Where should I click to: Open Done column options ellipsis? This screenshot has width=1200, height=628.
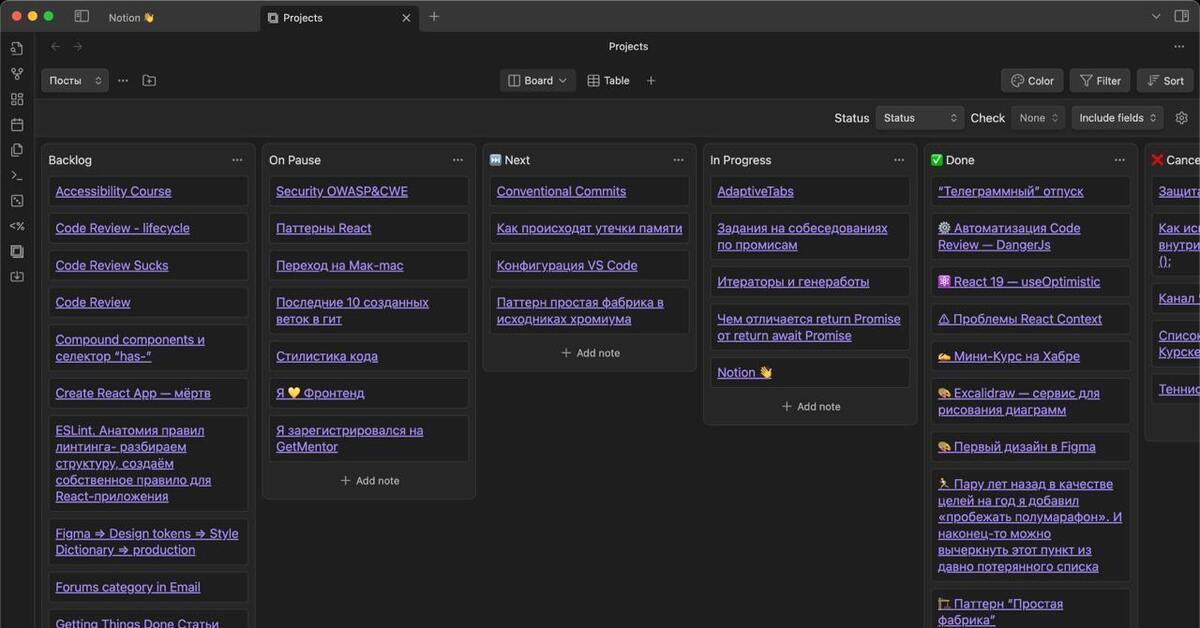(x=1120, y=160)
